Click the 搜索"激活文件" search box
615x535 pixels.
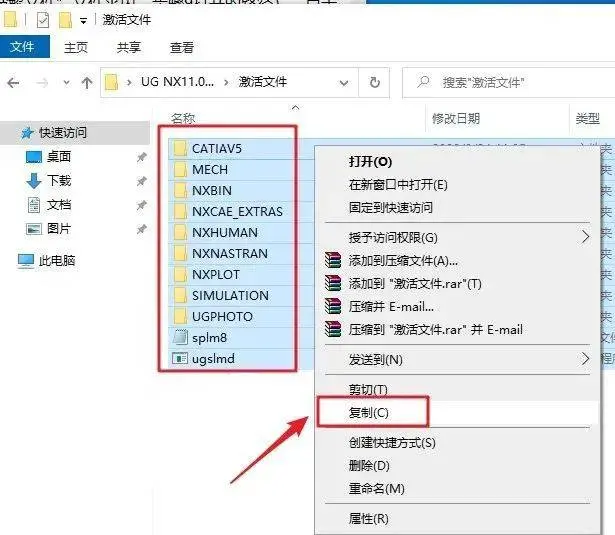(508, 82)
